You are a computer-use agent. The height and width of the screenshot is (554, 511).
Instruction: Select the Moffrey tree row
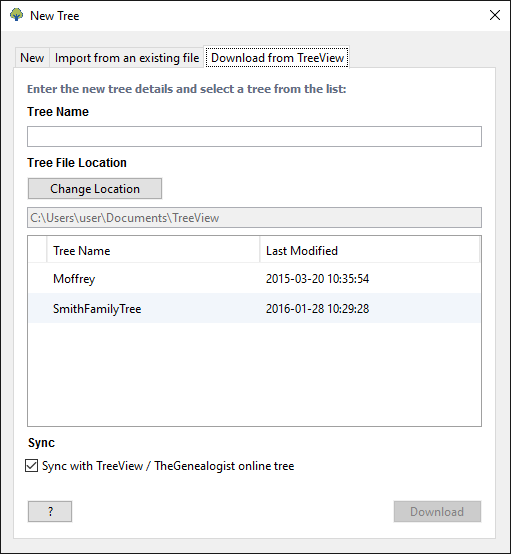(x=254, y=279)
